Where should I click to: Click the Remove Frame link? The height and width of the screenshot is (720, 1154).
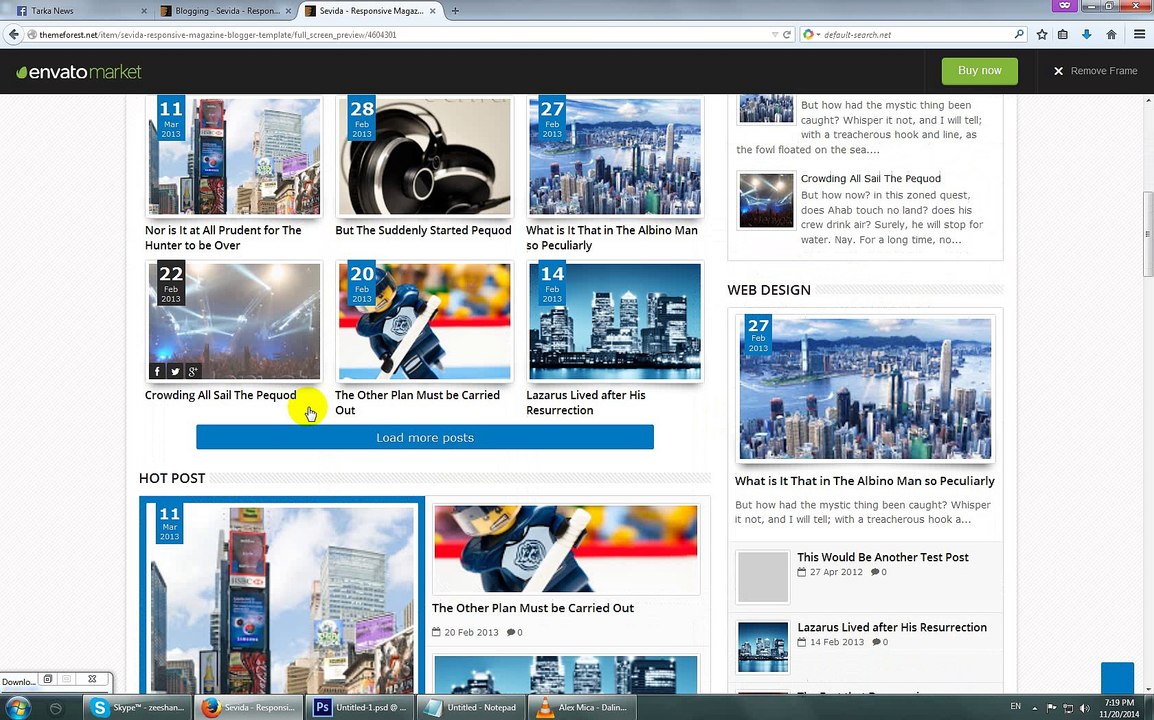1095,71
